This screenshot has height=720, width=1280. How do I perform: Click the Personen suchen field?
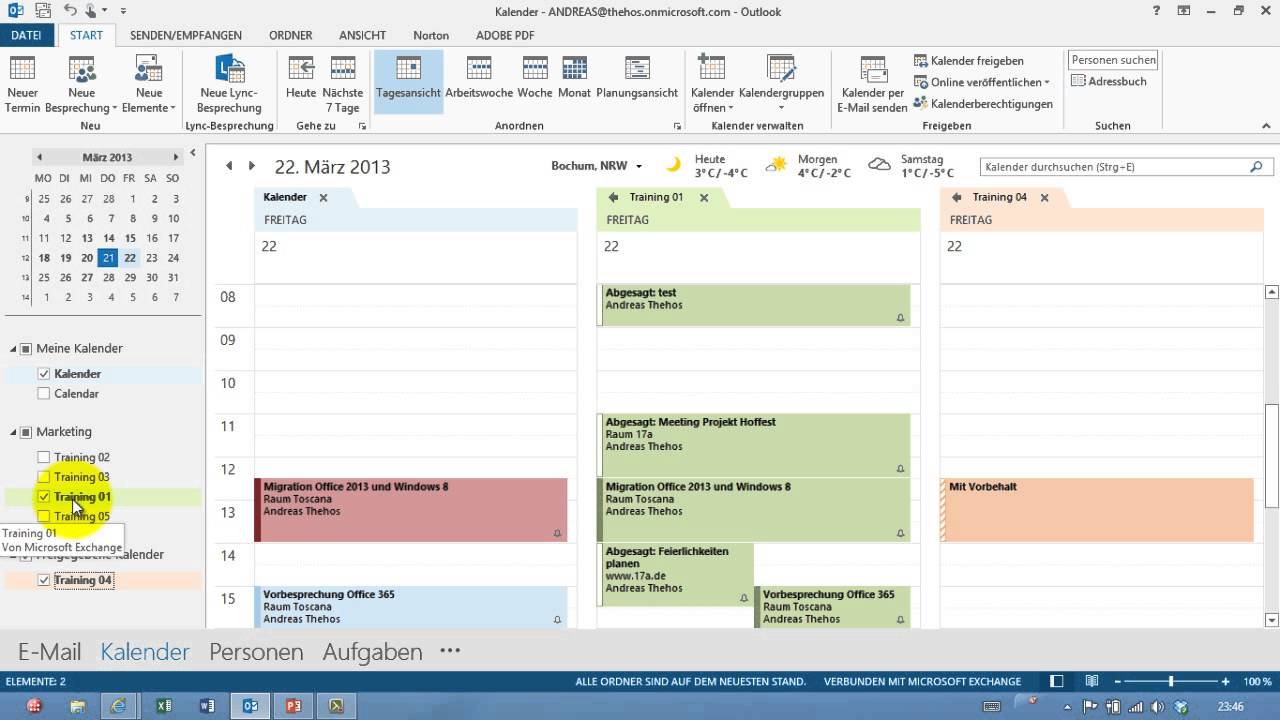coord(1113,60)
